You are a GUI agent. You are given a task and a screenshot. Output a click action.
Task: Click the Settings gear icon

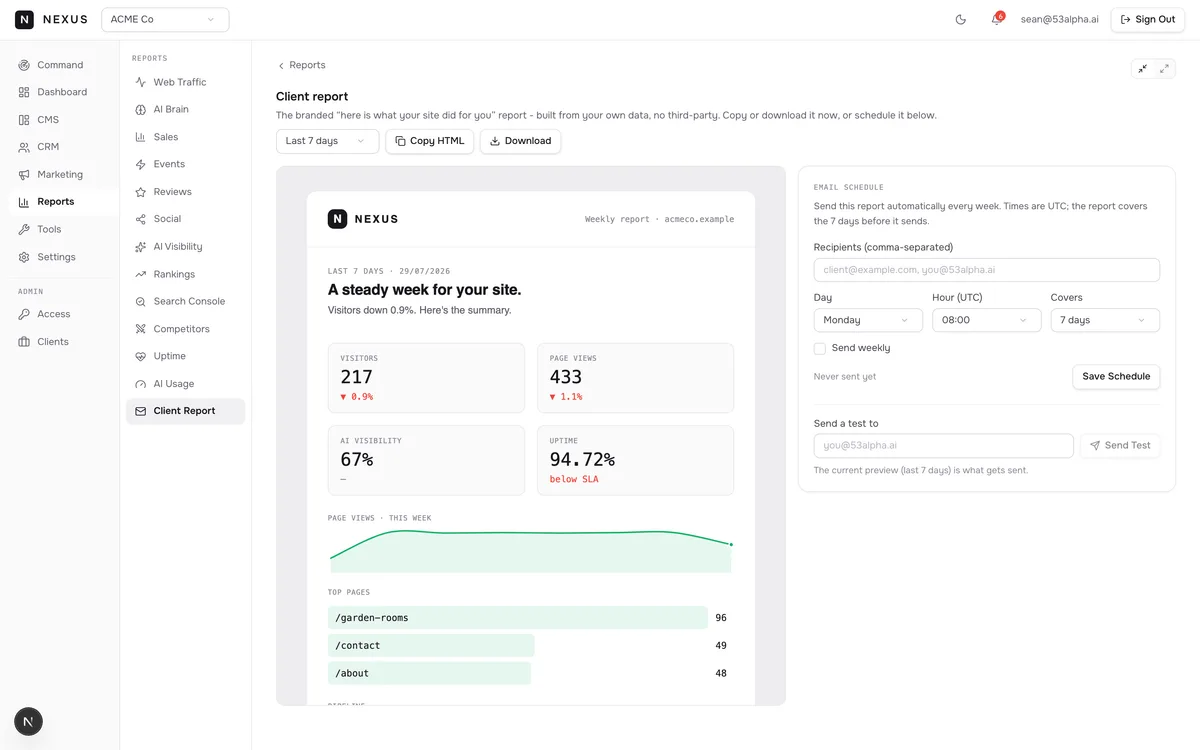point(24,257)
